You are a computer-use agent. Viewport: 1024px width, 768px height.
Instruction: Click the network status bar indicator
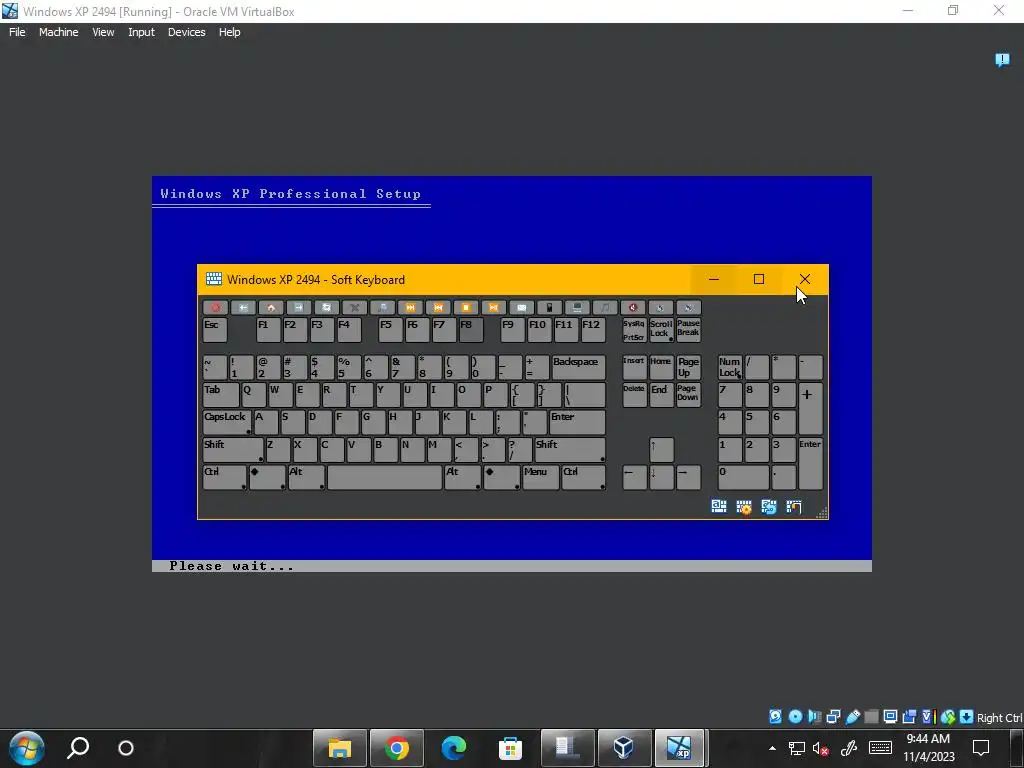point(833,716)
